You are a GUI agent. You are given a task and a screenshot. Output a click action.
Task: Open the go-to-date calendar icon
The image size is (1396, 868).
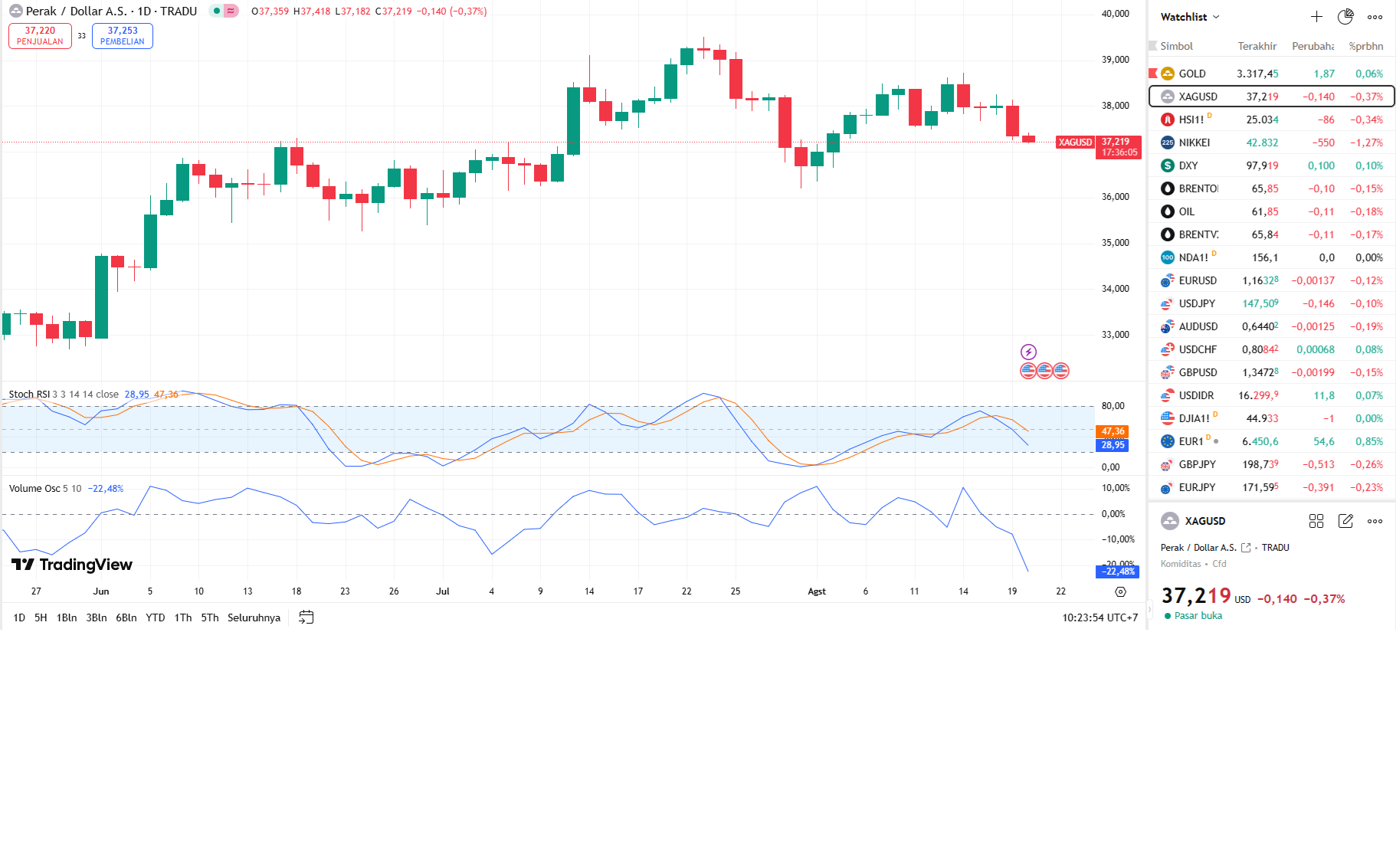tap(306, 617)
